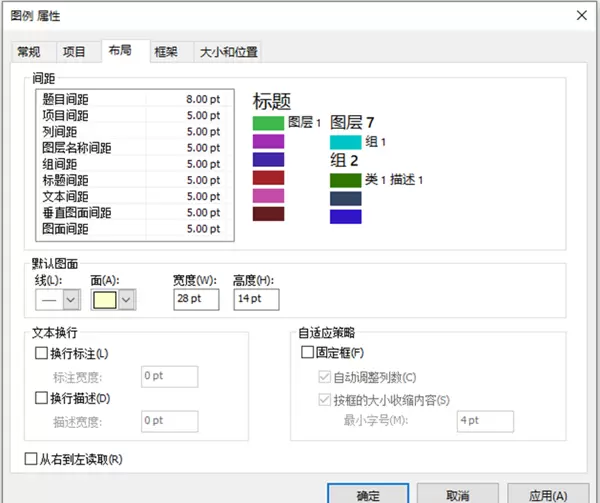
Task: Switch to the 常规 tab
Action: tap(30, 52)
